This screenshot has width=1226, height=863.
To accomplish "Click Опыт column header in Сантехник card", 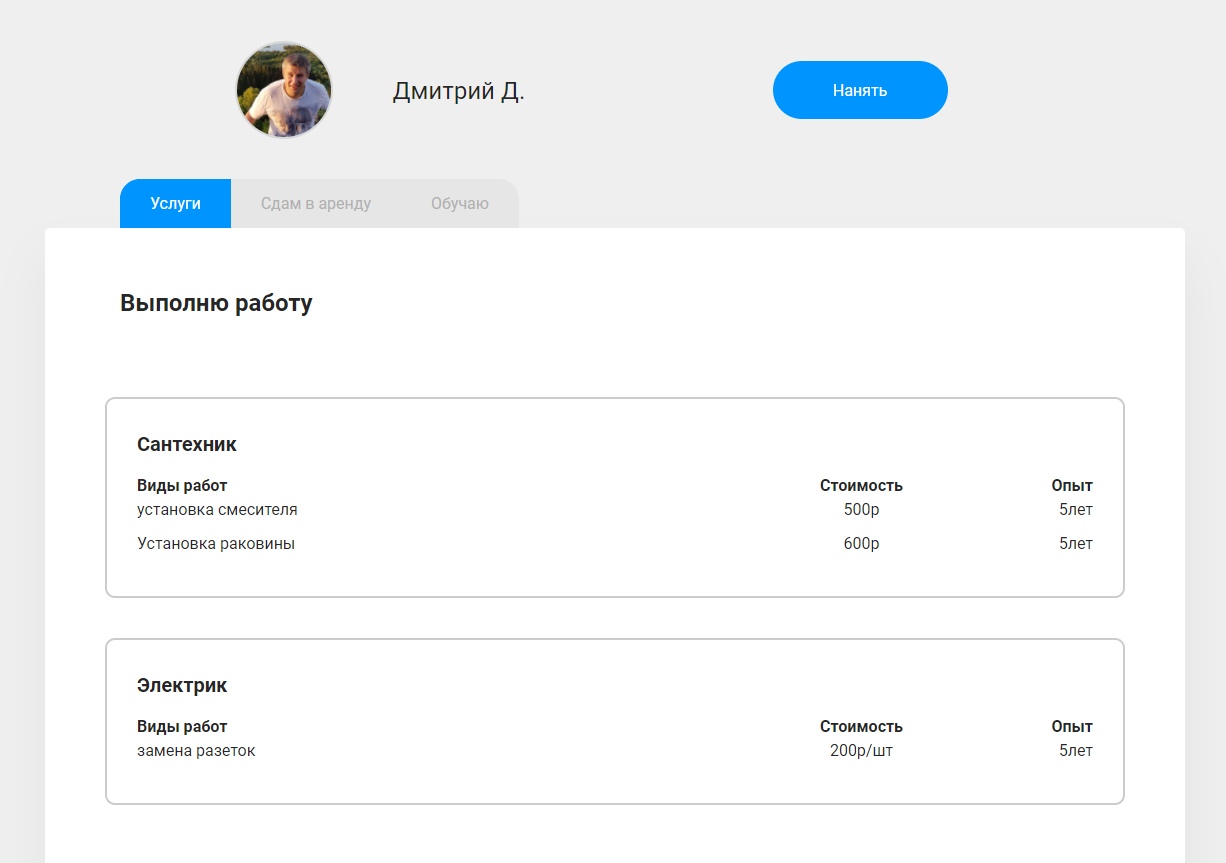I will (1071, 486).
